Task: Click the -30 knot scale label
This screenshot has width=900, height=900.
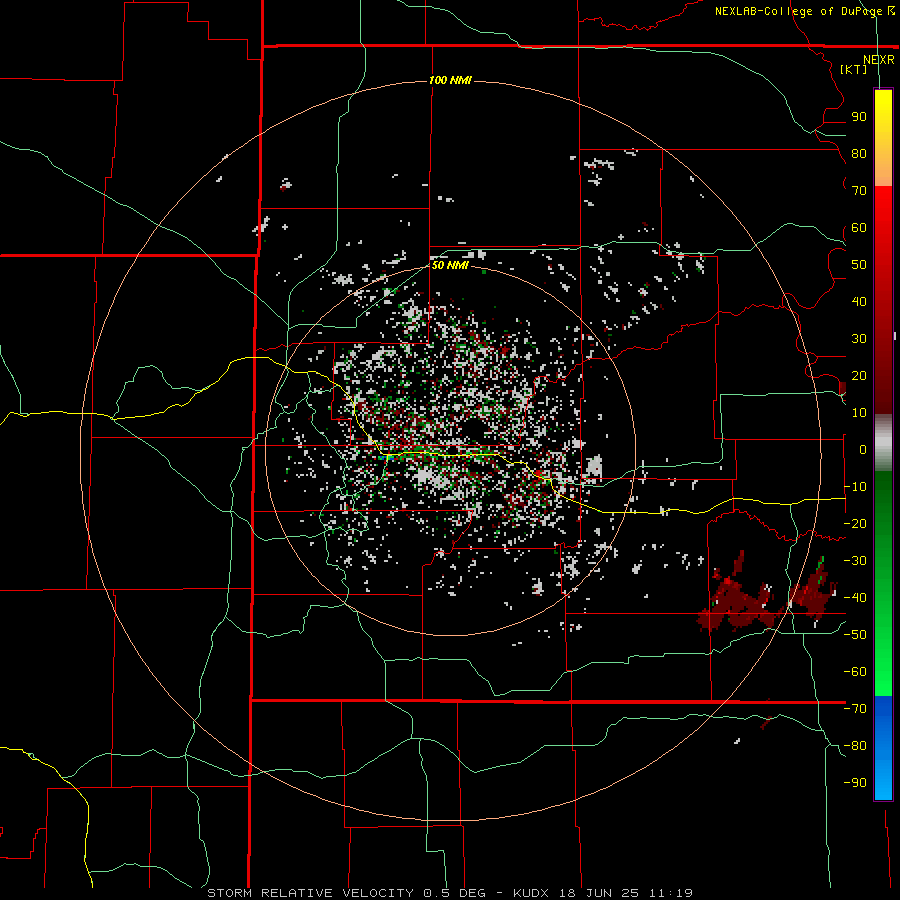Action: [x=855, y=561]
